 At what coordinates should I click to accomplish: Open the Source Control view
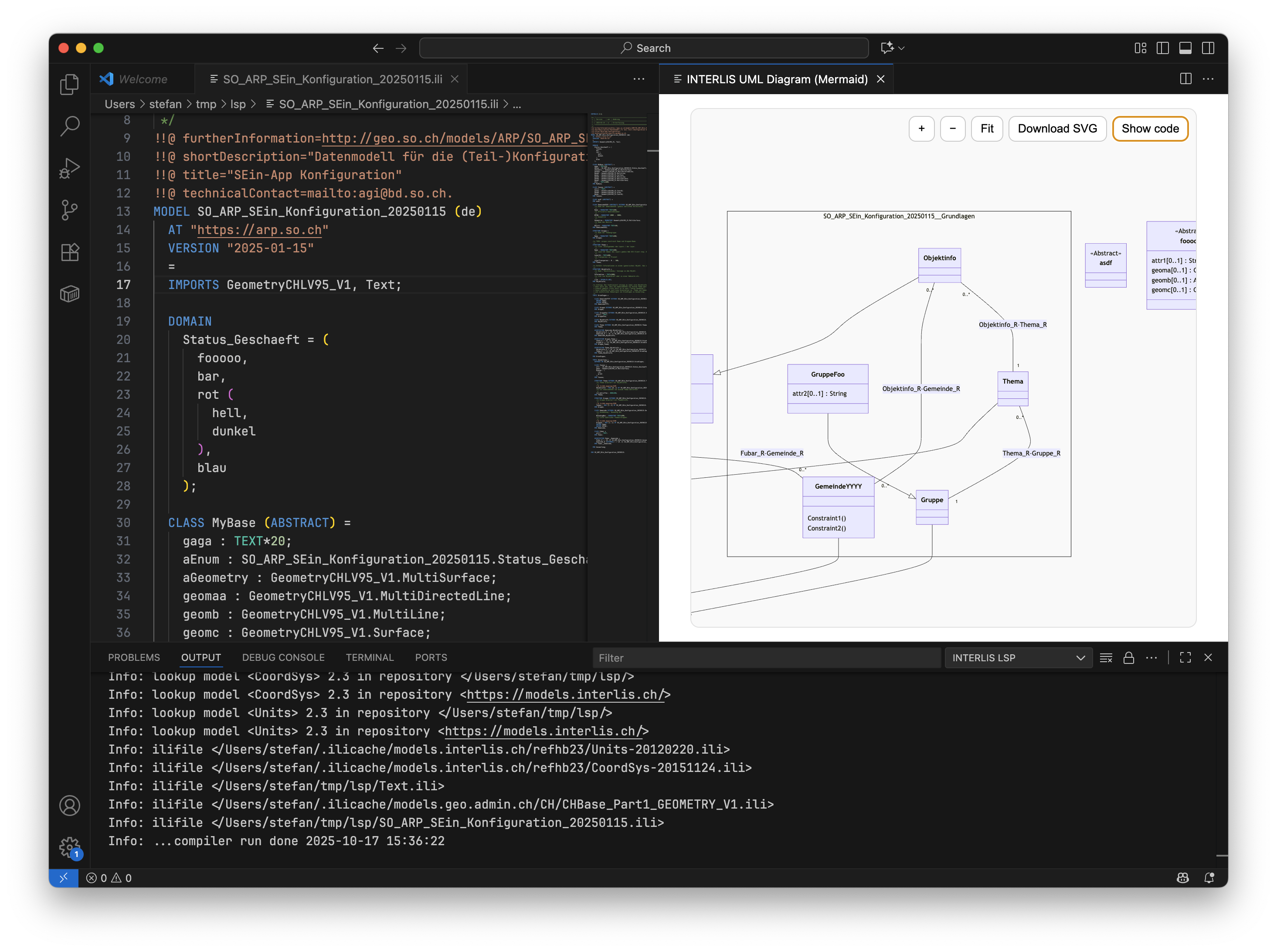[69, 210]
